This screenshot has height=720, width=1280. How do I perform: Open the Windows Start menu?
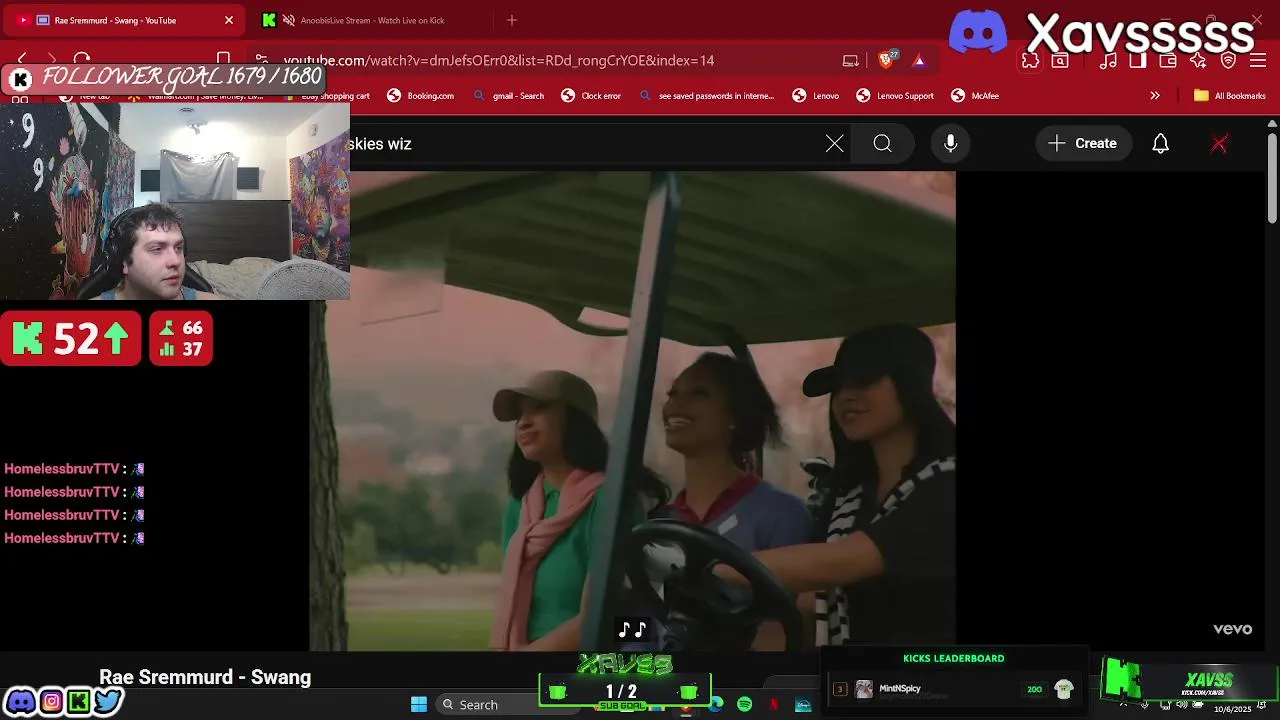pyautogui.click(x=419, y=705)
